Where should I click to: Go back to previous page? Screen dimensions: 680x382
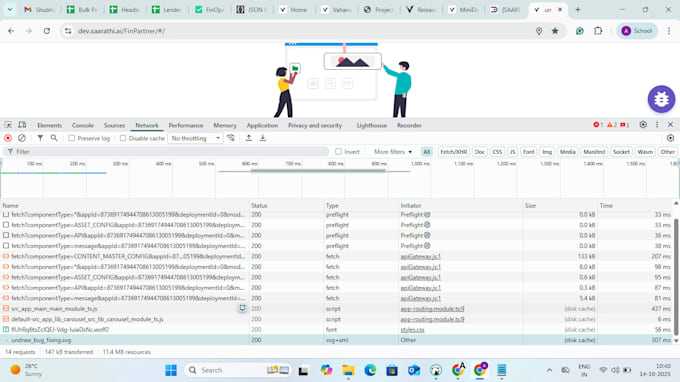(11, 31)
